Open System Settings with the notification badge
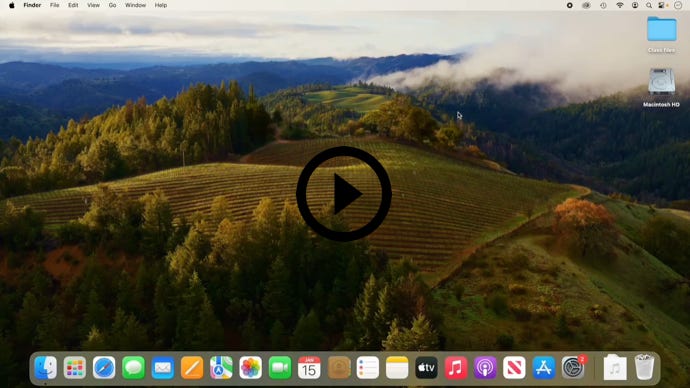The height and width of the screenshot is (388, 690). tap(573, 367)
